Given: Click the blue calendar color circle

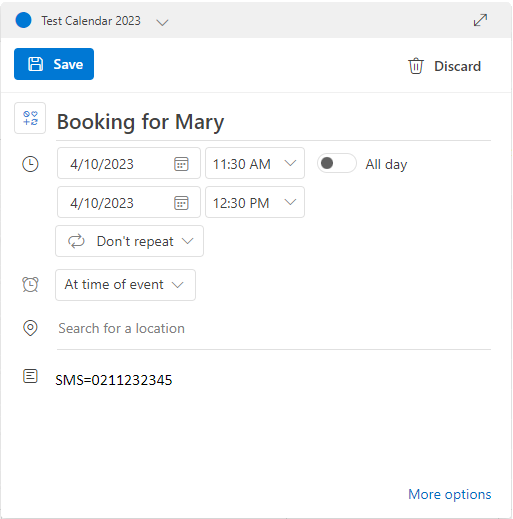Looking at the screenshot, I should click(23, 20).
